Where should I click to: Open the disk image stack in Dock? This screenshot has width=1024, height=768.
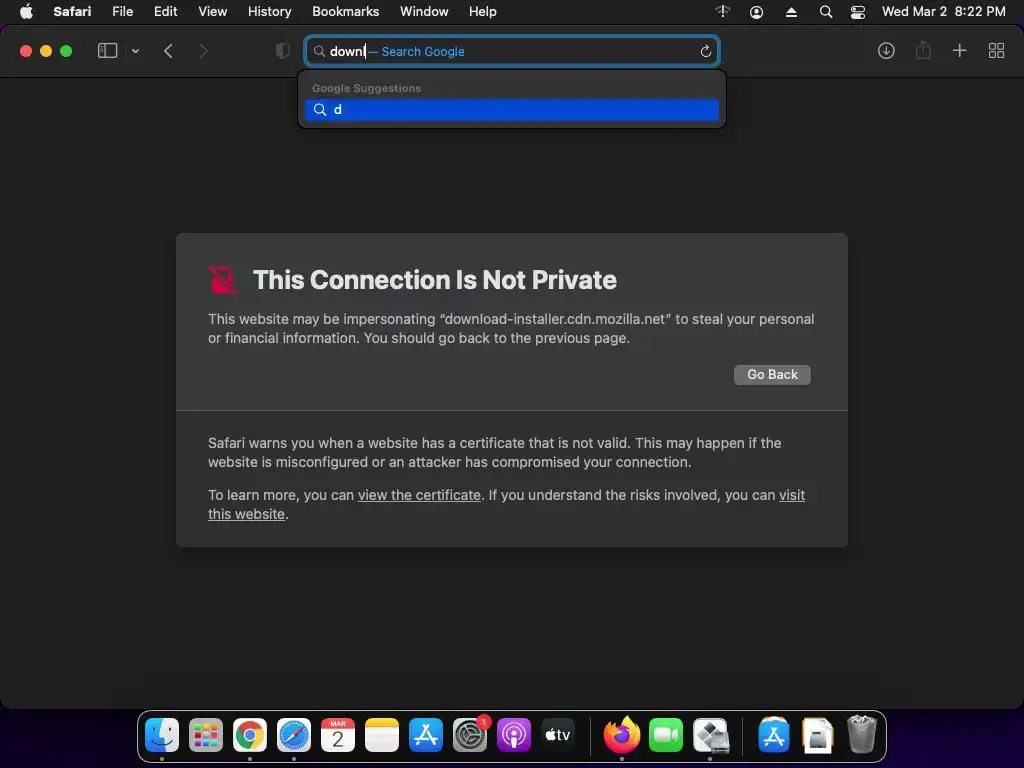point(817,735)
